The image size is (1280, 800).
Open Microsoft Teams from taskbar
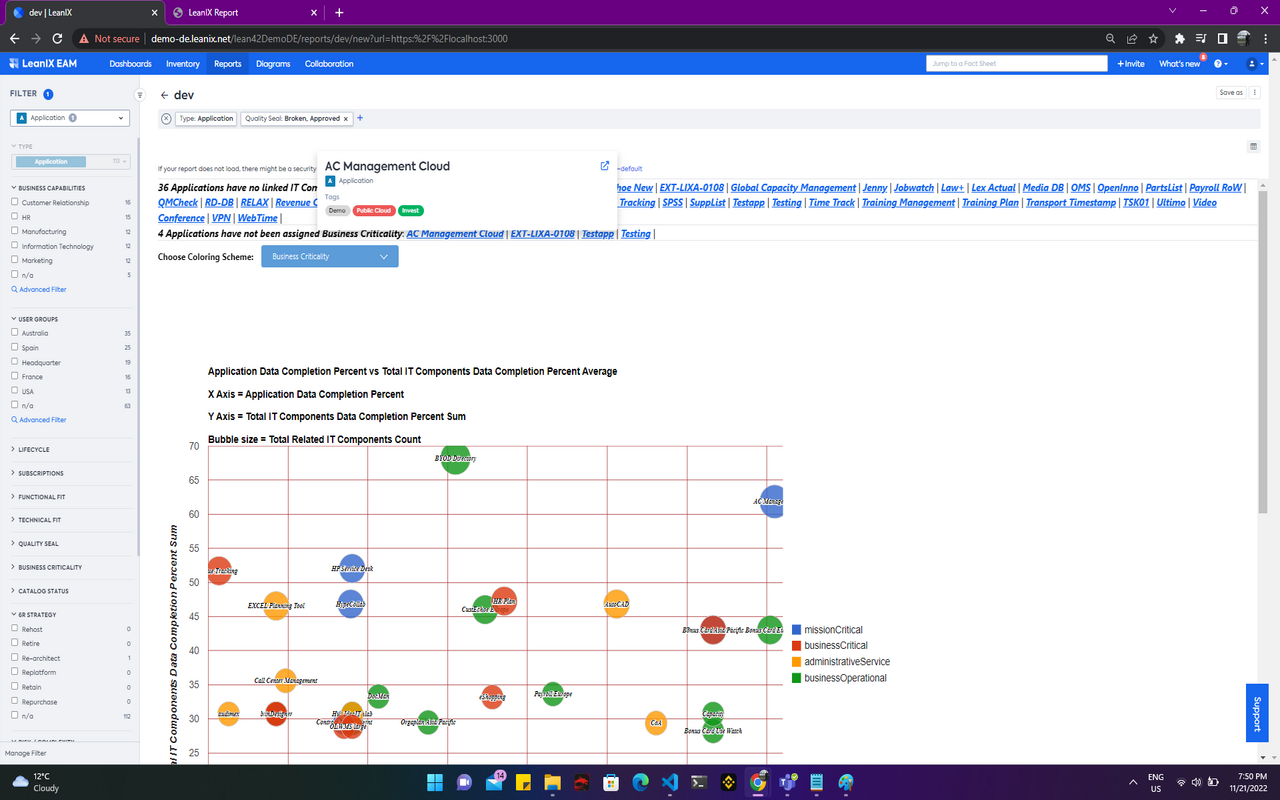pos(787,782)
